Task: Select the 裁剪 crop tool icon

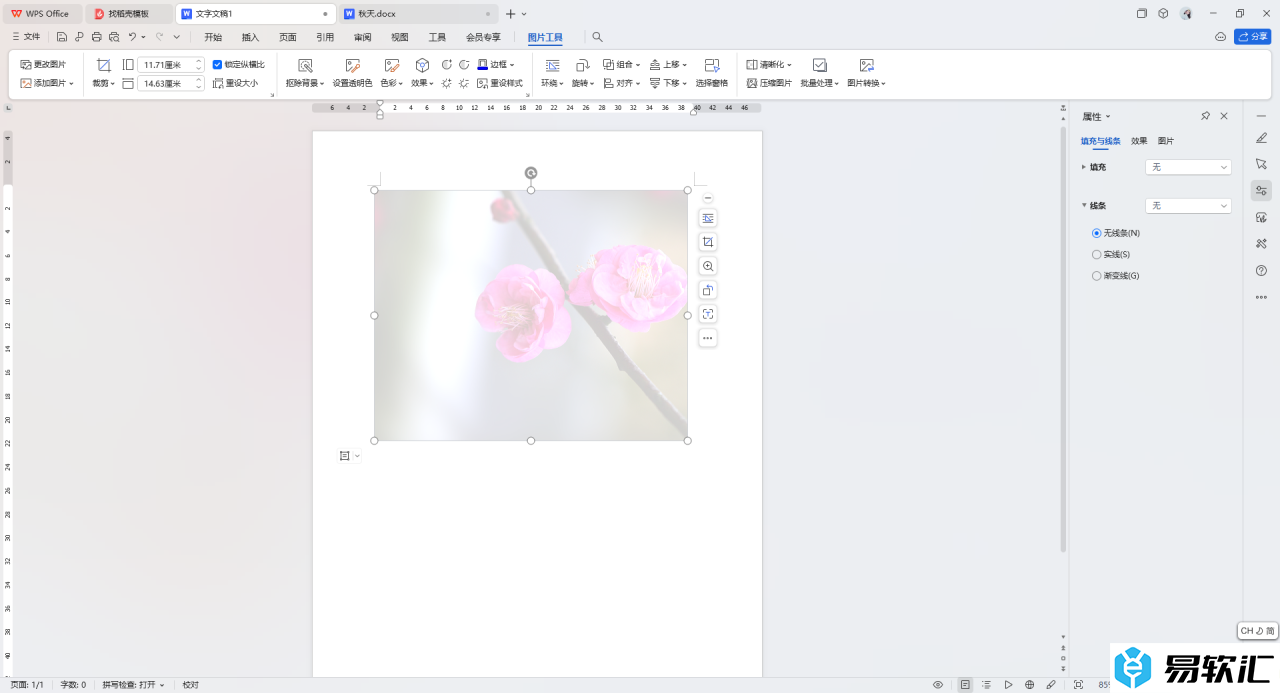Action: pos(104,65)
